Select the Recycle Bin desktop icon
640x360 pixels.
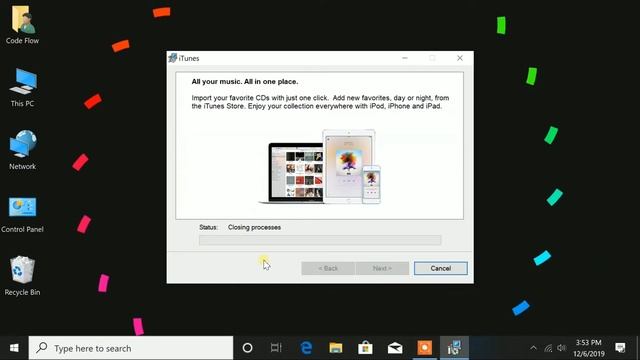22,276
